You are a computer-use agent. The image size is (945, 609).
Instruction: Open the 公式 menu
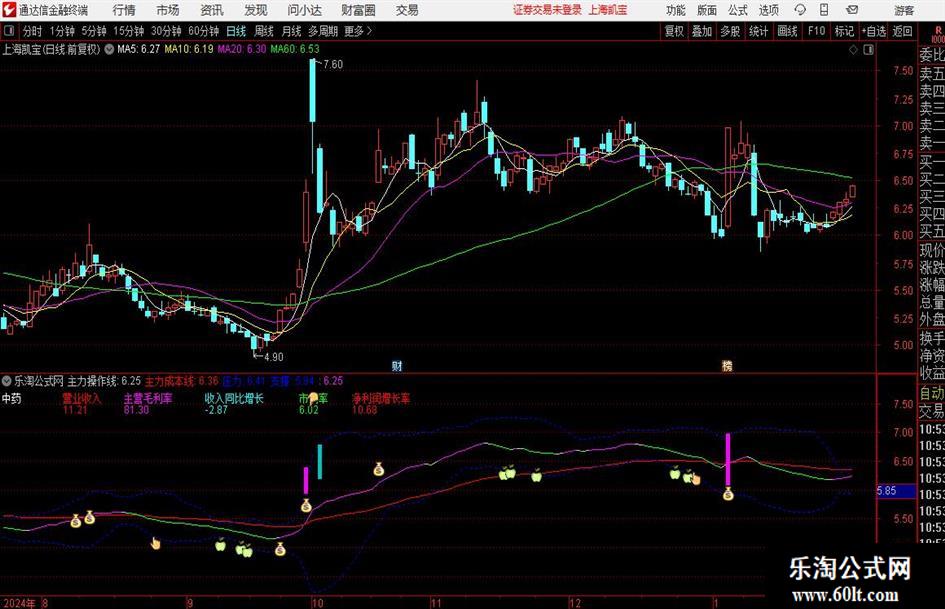point(737,10)
